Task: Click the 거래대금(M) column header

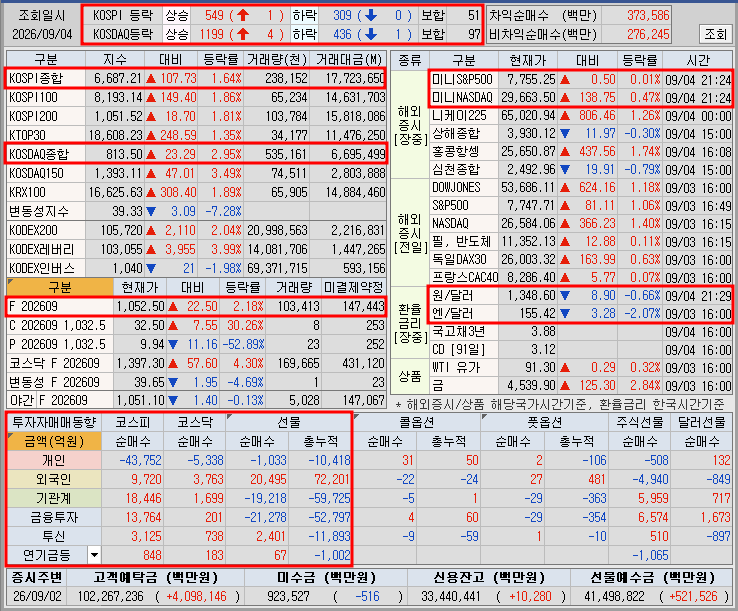Action: [348, 59]
